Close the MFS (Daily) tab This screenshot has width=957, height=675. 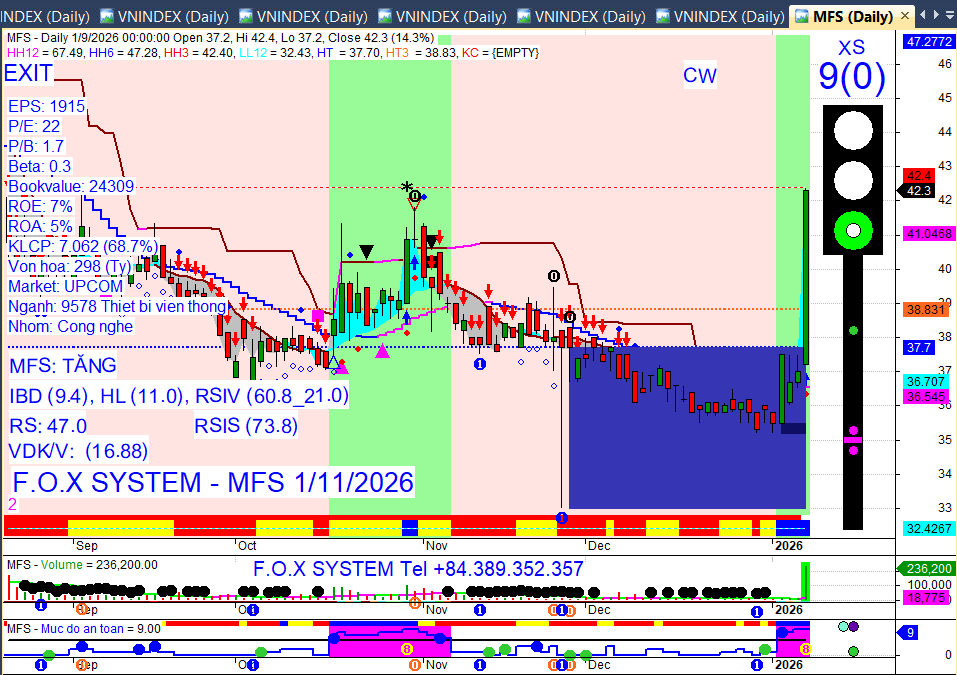click(x=905, y=16)
